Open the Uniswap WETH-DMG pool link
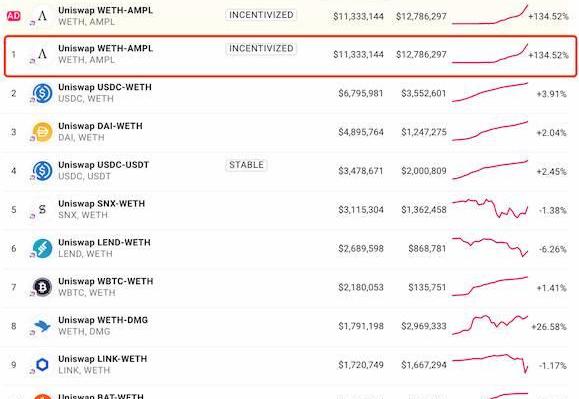 tap(103, 320)
